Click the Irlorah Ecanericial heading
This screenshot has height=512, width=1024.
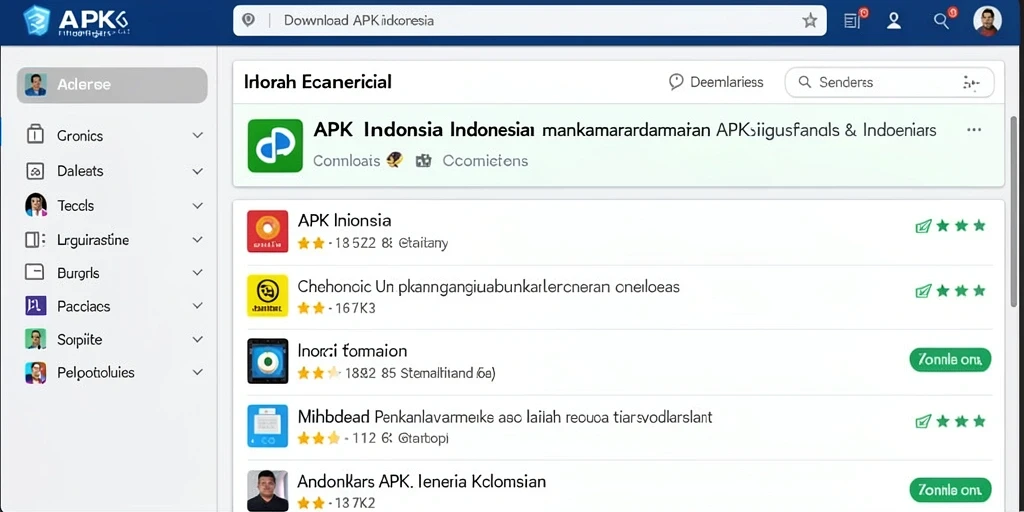[318, 82]
